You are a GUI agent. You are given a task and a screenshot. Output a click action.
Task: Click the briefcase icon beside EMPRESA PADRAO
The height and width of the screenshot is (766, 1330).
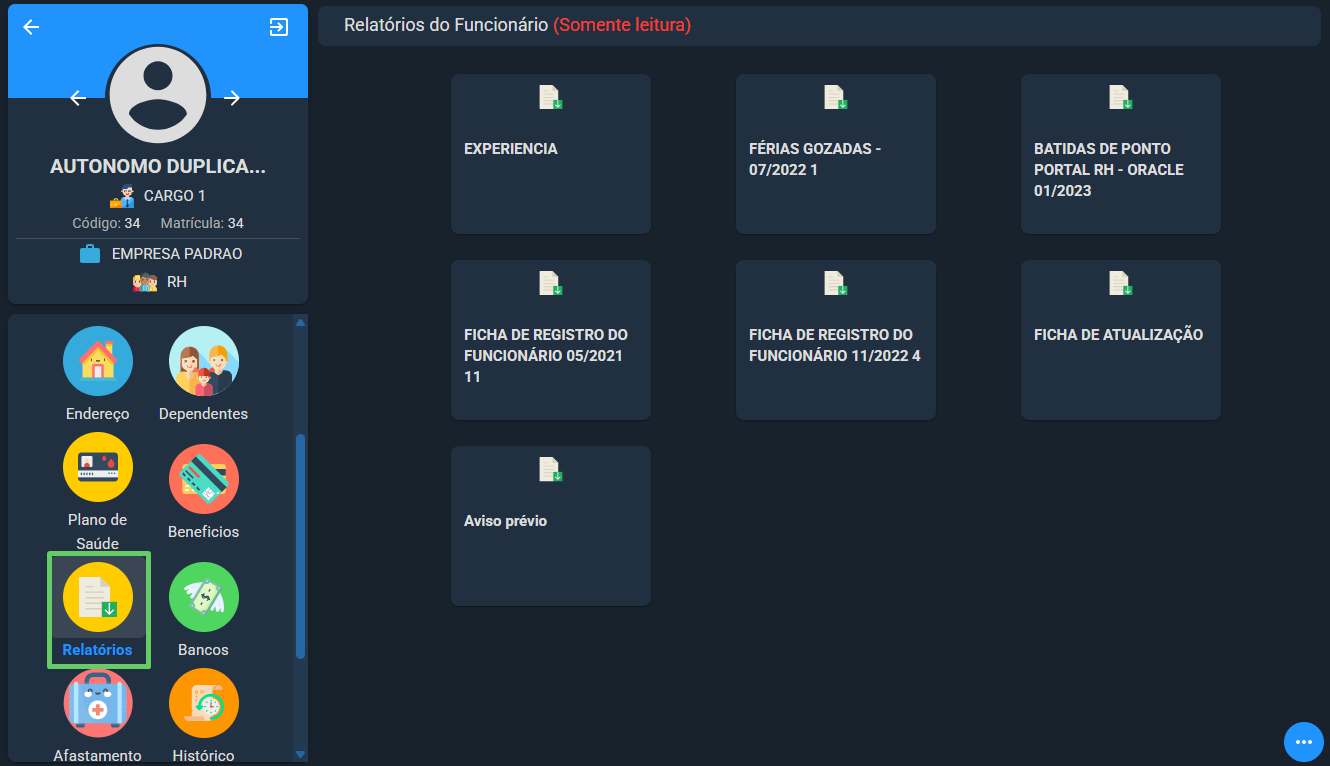(x=90, y=254)
